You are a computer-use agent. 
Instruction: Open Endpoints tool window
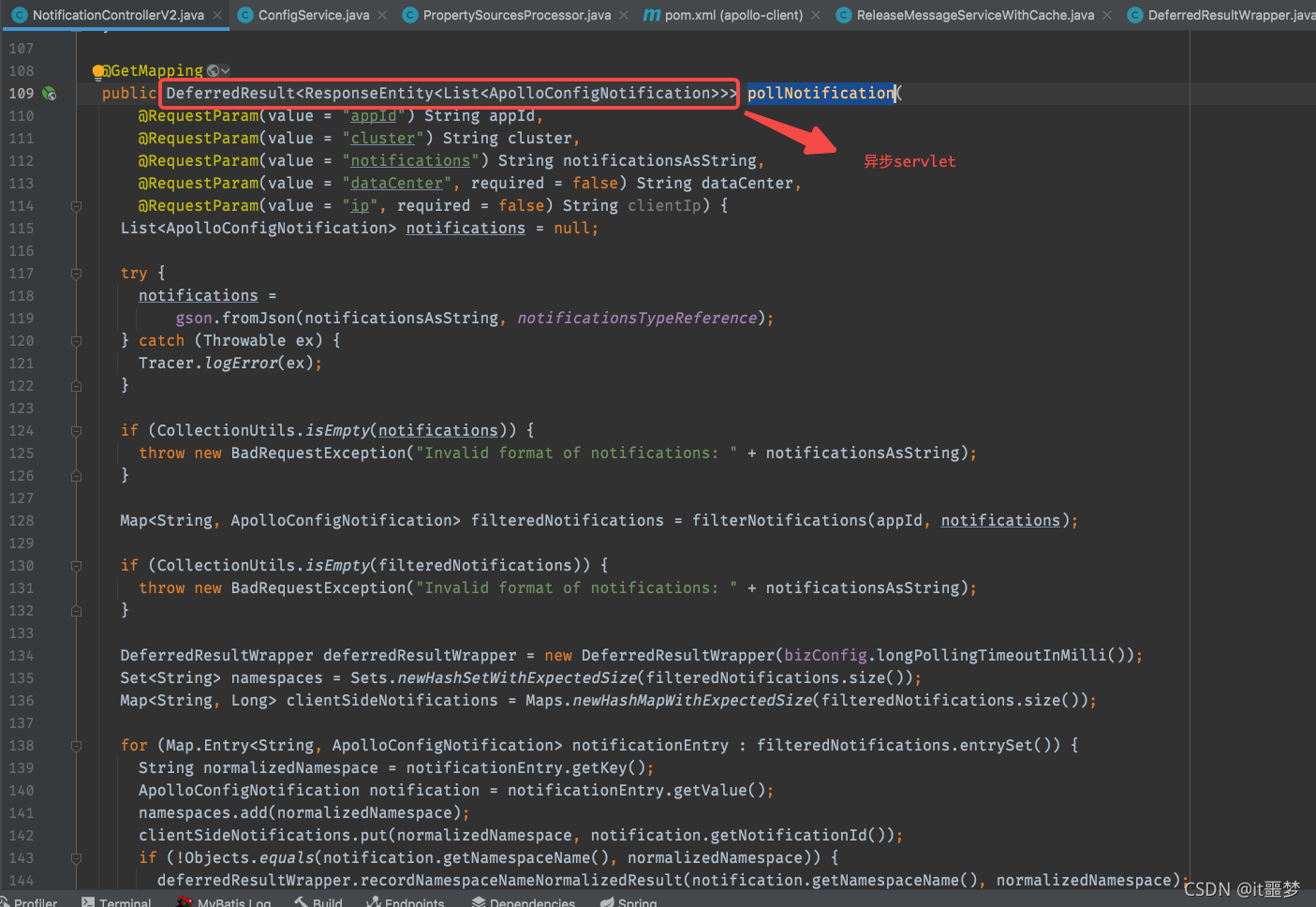pyautogui.click(x=406, y=902)
